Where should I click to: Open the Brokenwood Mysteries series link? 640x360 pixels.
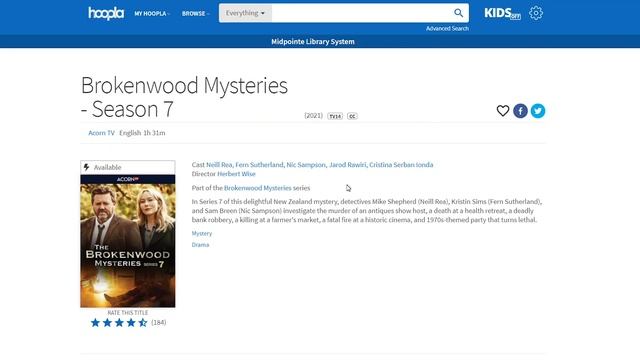(x=258, y=188)
